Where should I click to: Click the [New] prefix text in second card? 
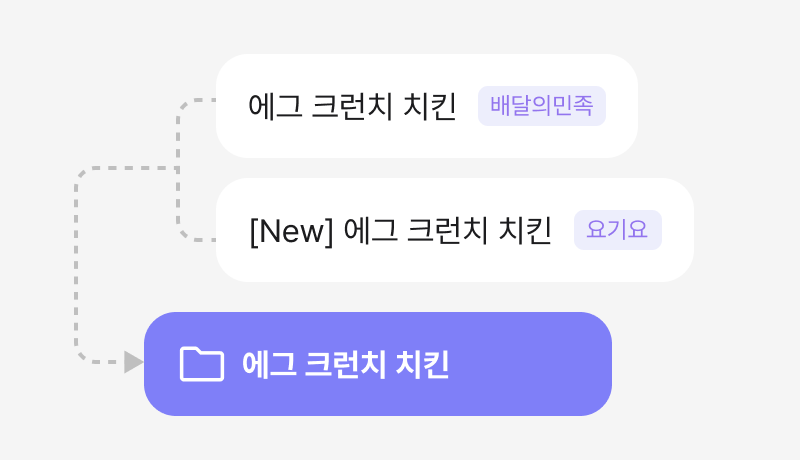pos(290,231)
